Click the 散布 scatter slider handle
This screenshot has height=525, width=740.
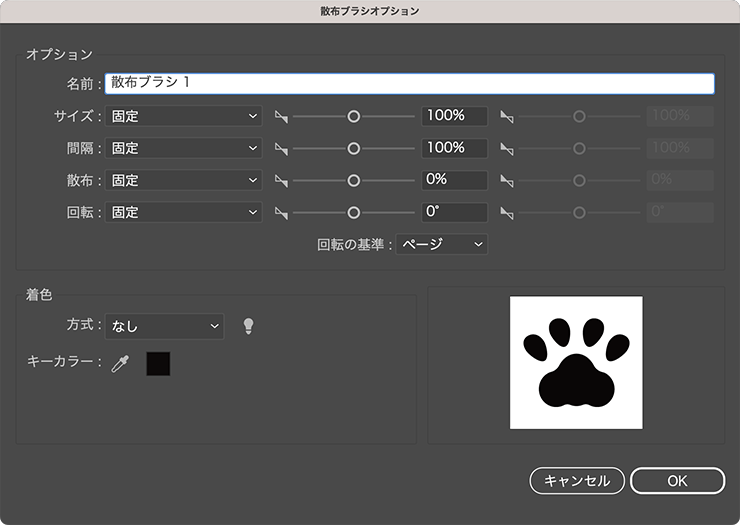click(353, 180)
